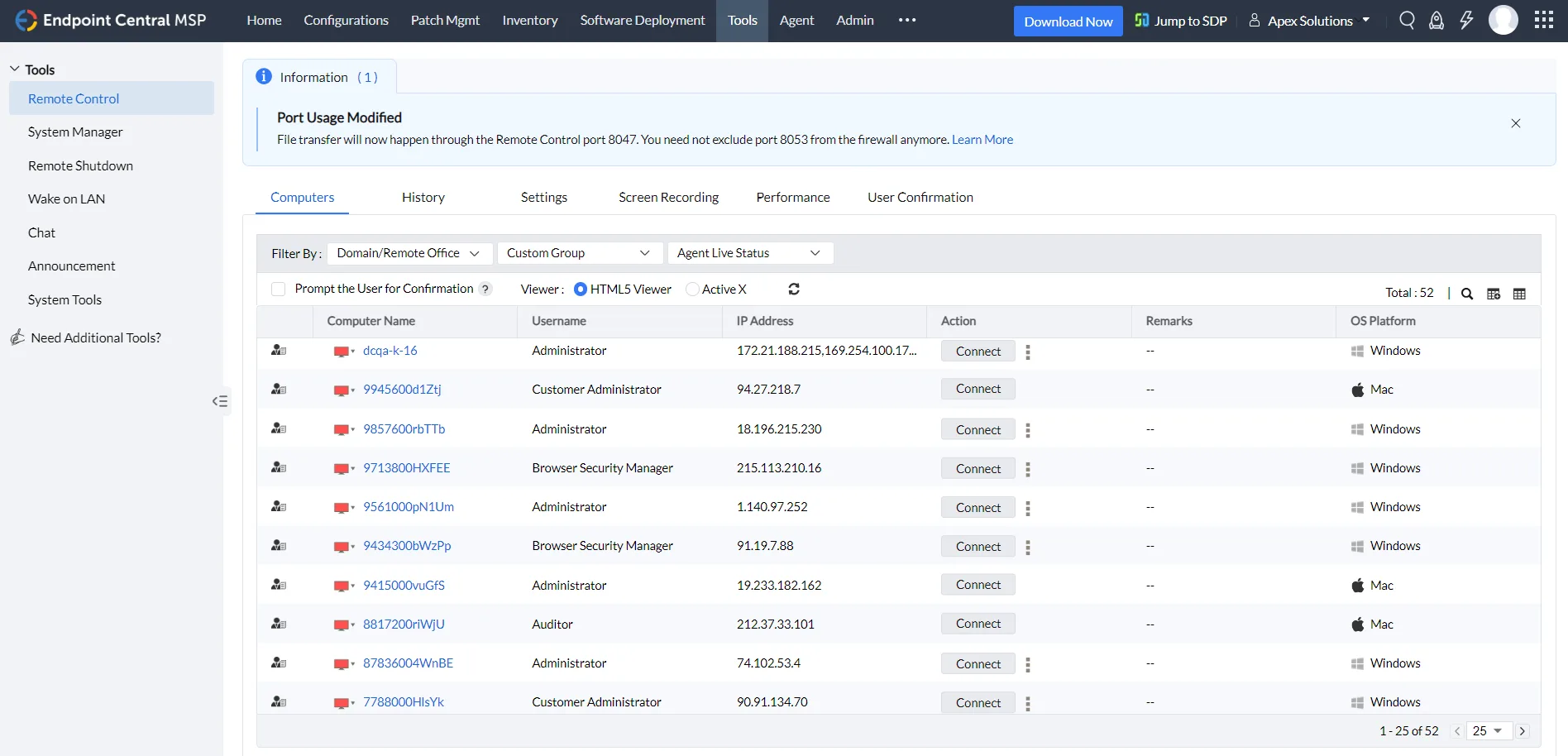1568x756 pixels.
Task: Open Screen Recording tab
Action: [x=668, y=197]
